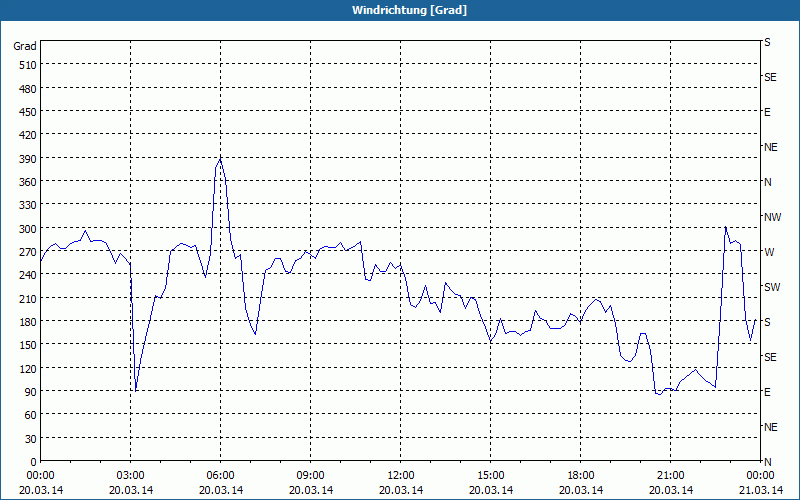Screen dimensions: 800x500
Task: Select the E compass label level with 90
Action: [767, 392]
